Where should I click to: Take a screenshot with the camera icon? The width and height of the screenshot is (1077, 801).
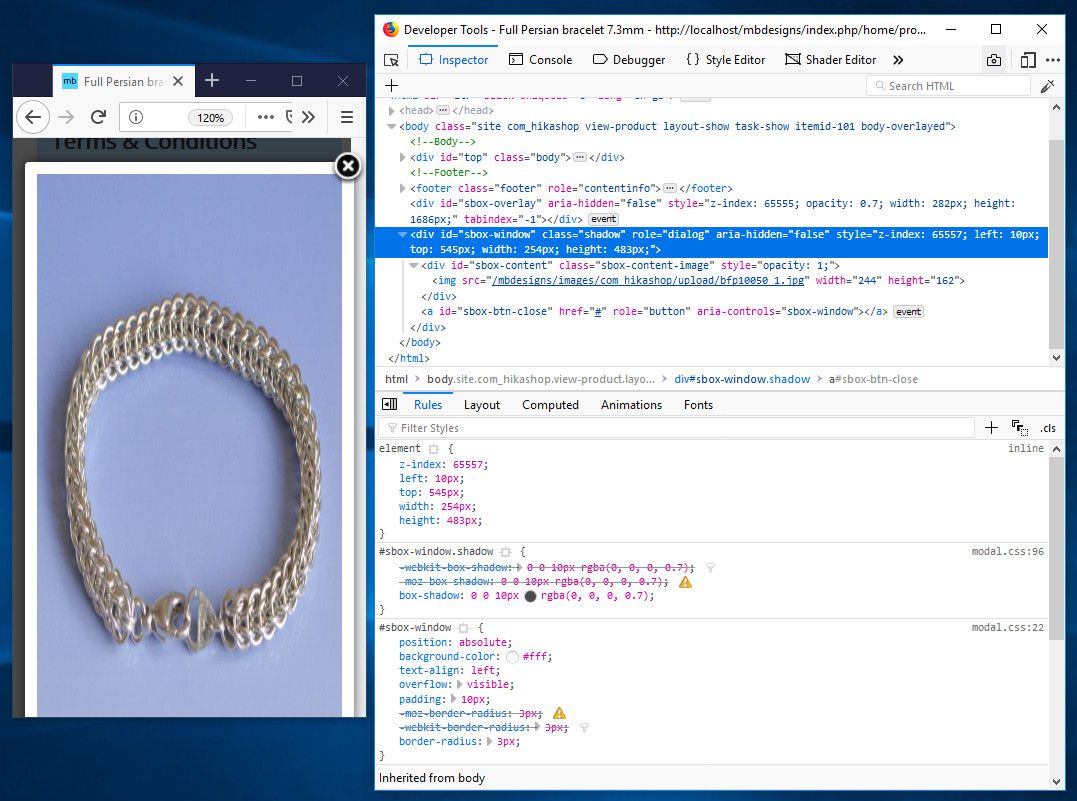(993, 60)
